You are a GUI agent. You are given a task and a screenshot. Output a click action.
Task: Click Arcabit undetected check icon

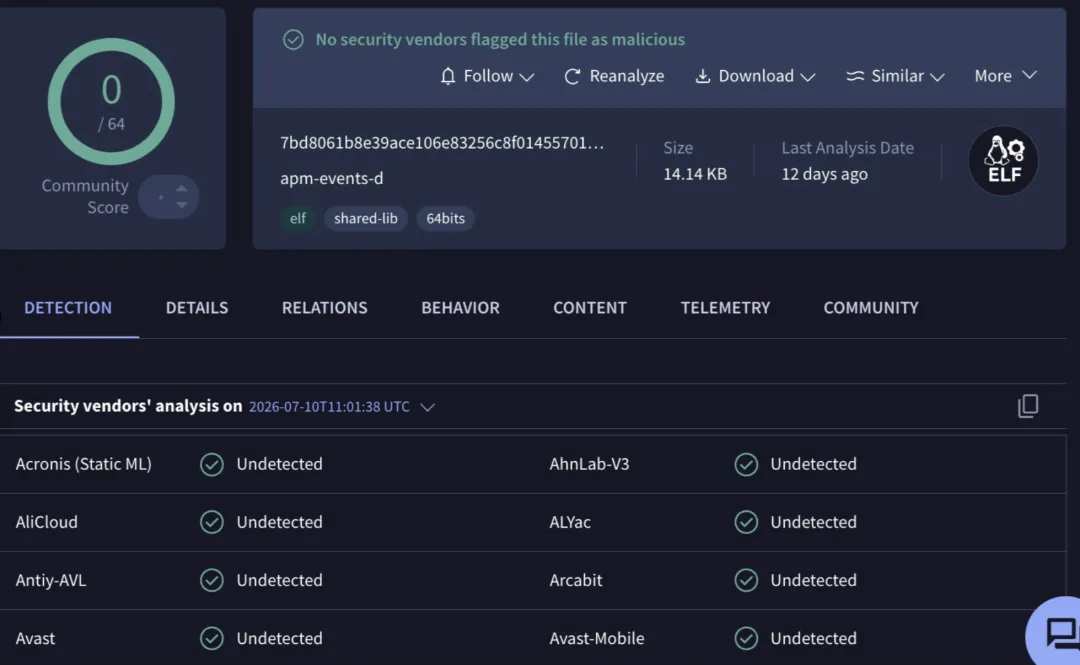click(746, 580)
